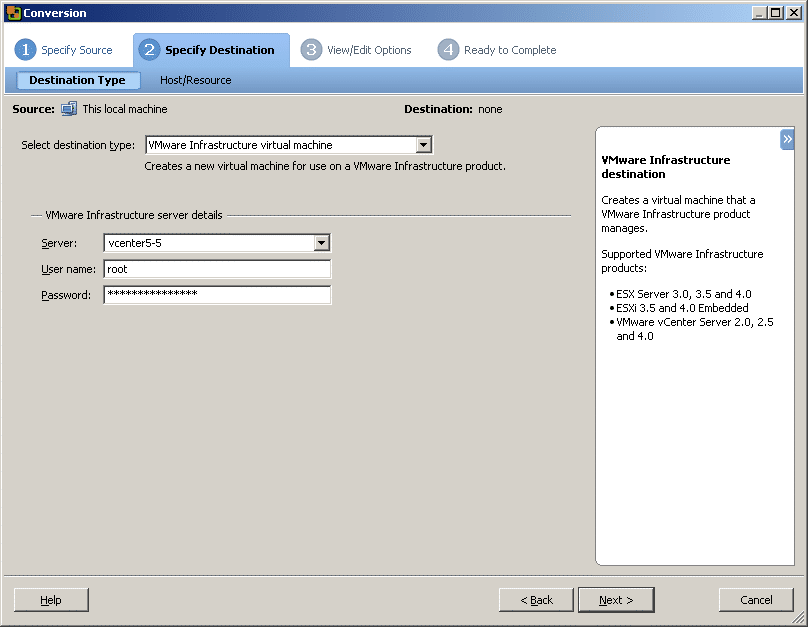Switch to the Host/Resource sub-tab

click(x=195, y=80)
